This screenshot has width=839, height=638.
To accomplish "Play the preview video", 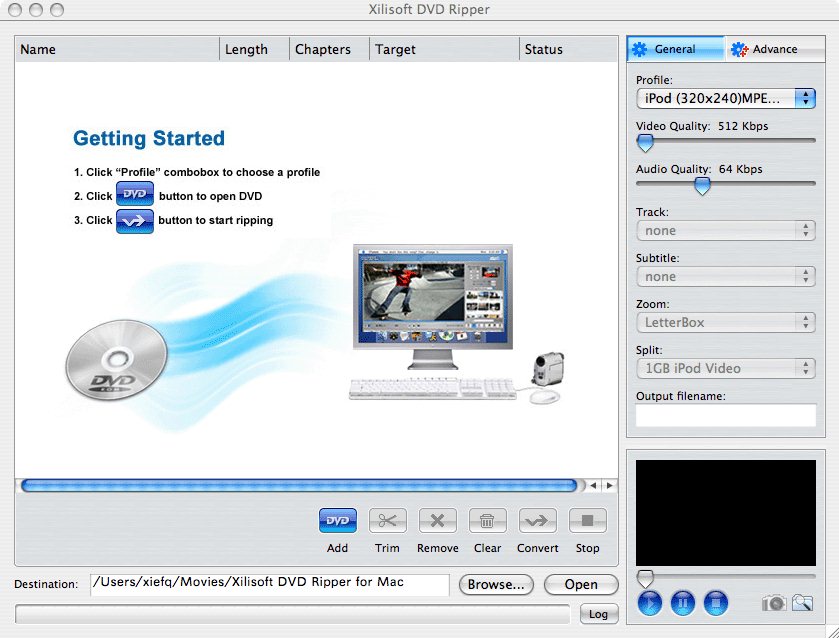I will coord(650,603).
